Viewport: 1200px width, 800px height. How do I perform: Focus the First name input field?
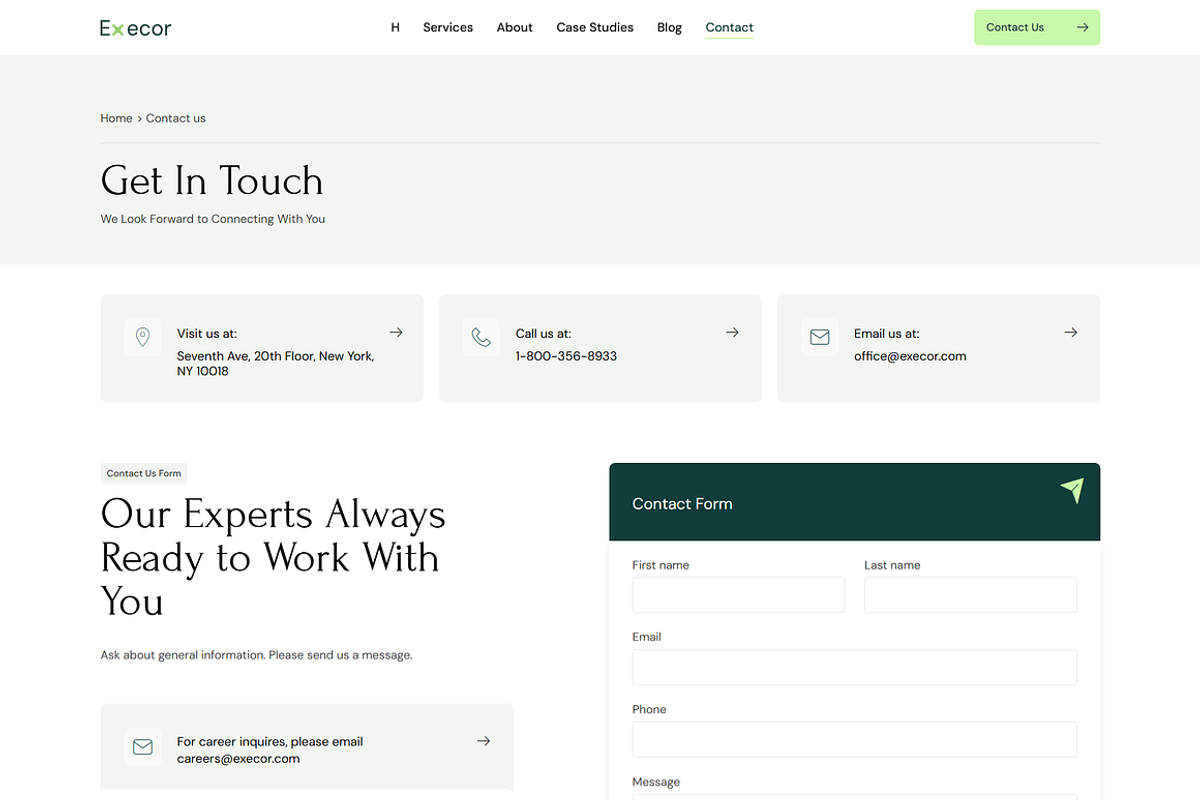tap(738, 595)
